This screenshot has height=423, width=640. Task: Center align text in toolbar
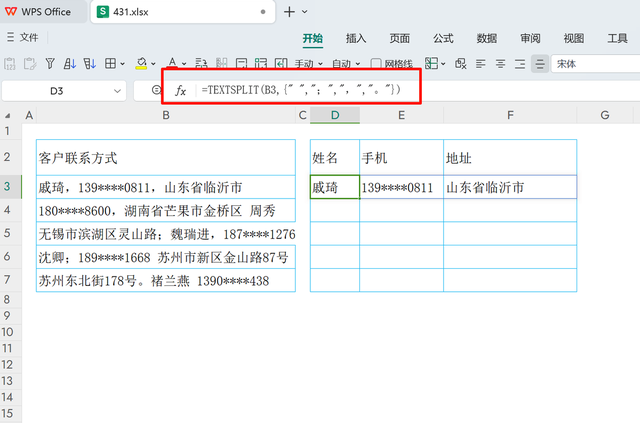click(500, 64)
